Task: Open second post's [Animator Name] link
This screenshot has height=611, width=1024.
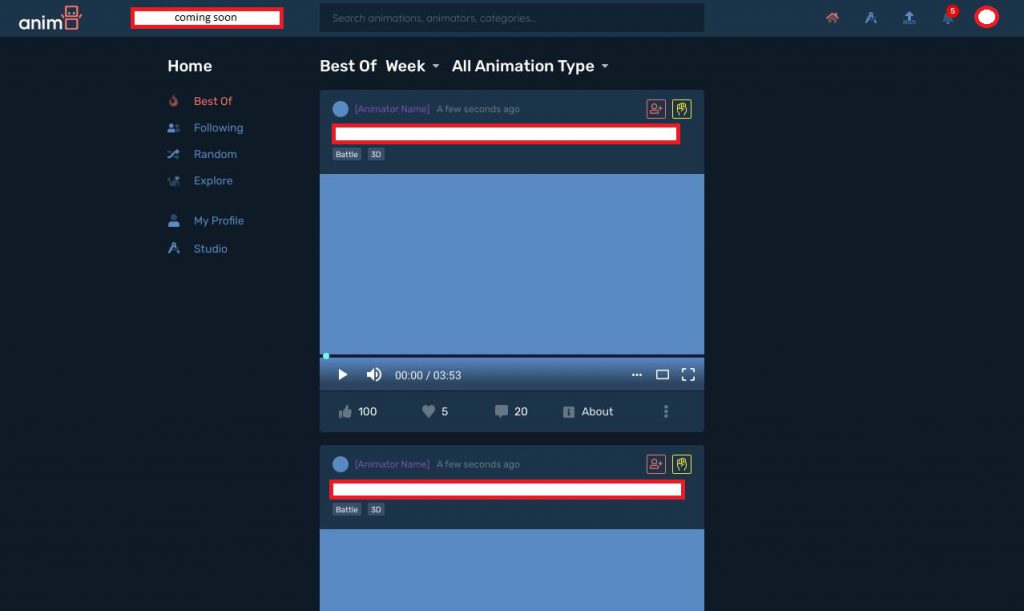Action: [x=392, y=464]
